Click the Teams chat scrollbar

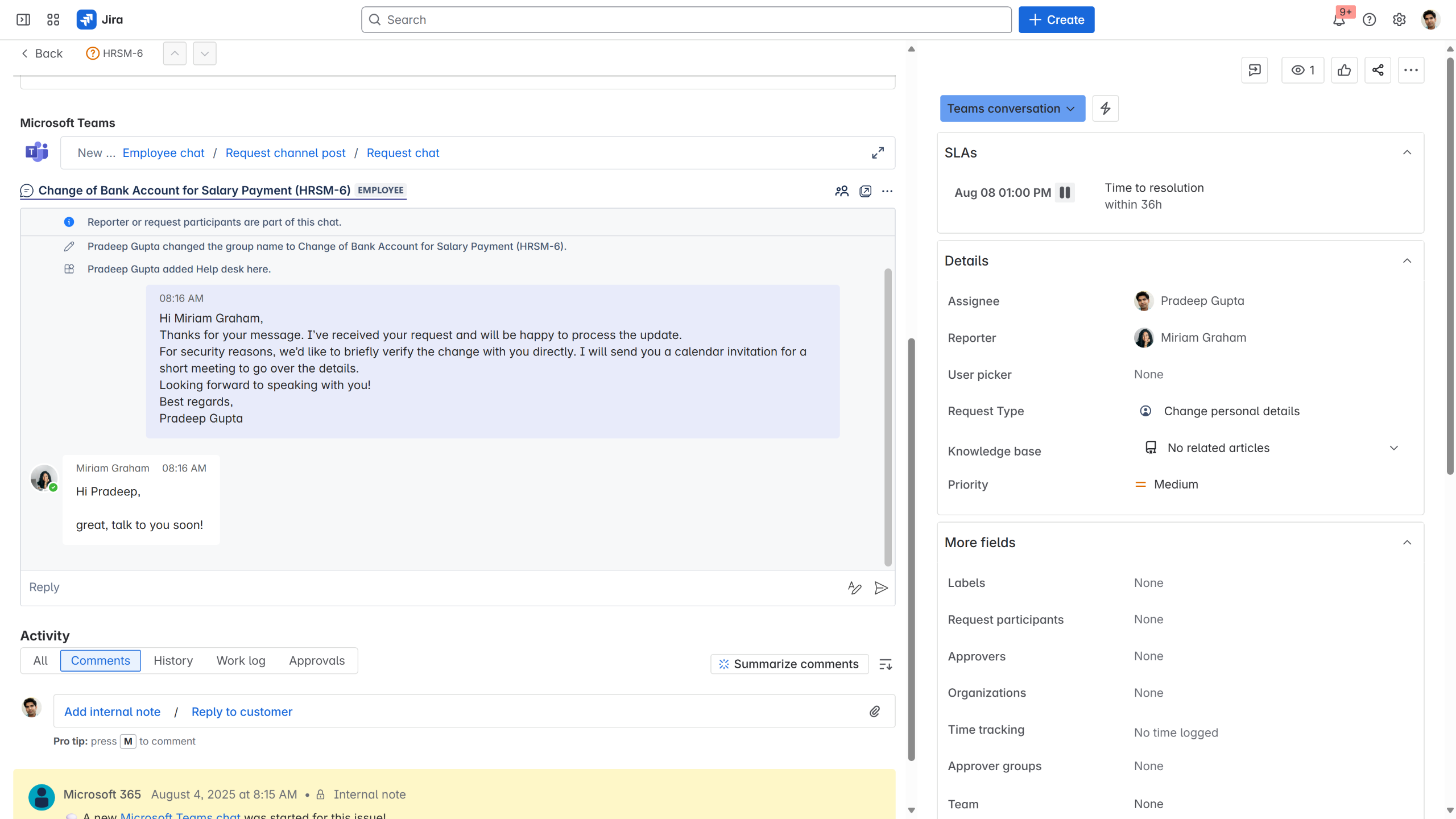[888, 417]
